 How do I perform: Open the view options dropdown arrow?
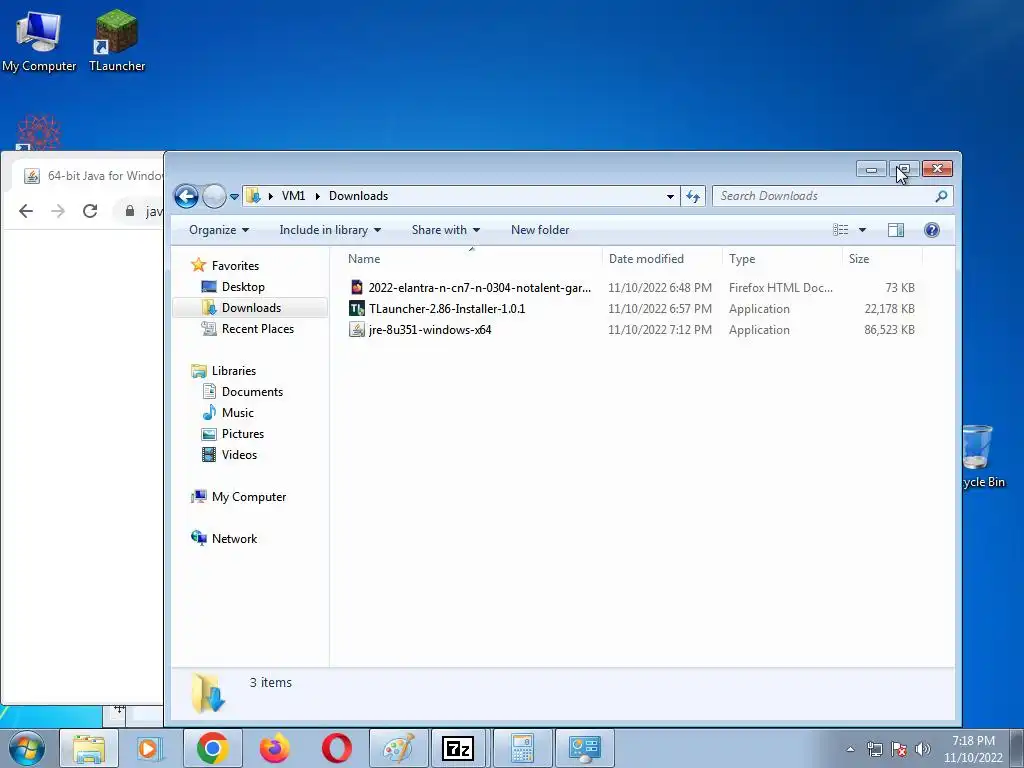pos(862,230)
